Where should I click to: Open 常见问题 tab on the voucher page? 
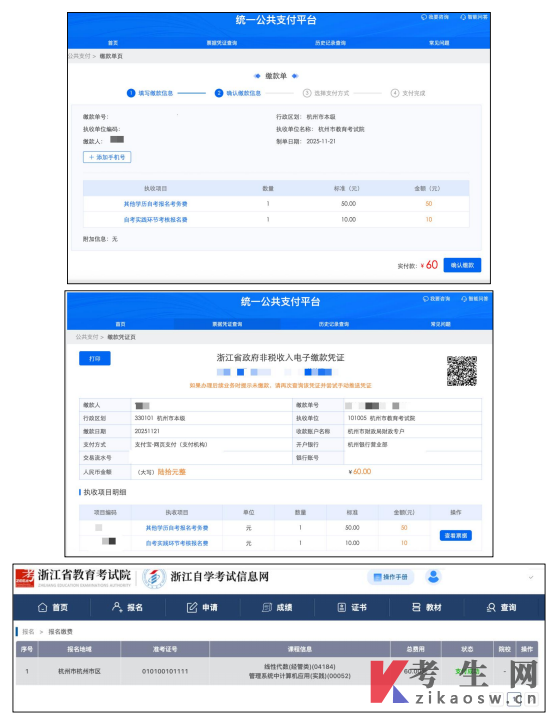pos(440,324)
